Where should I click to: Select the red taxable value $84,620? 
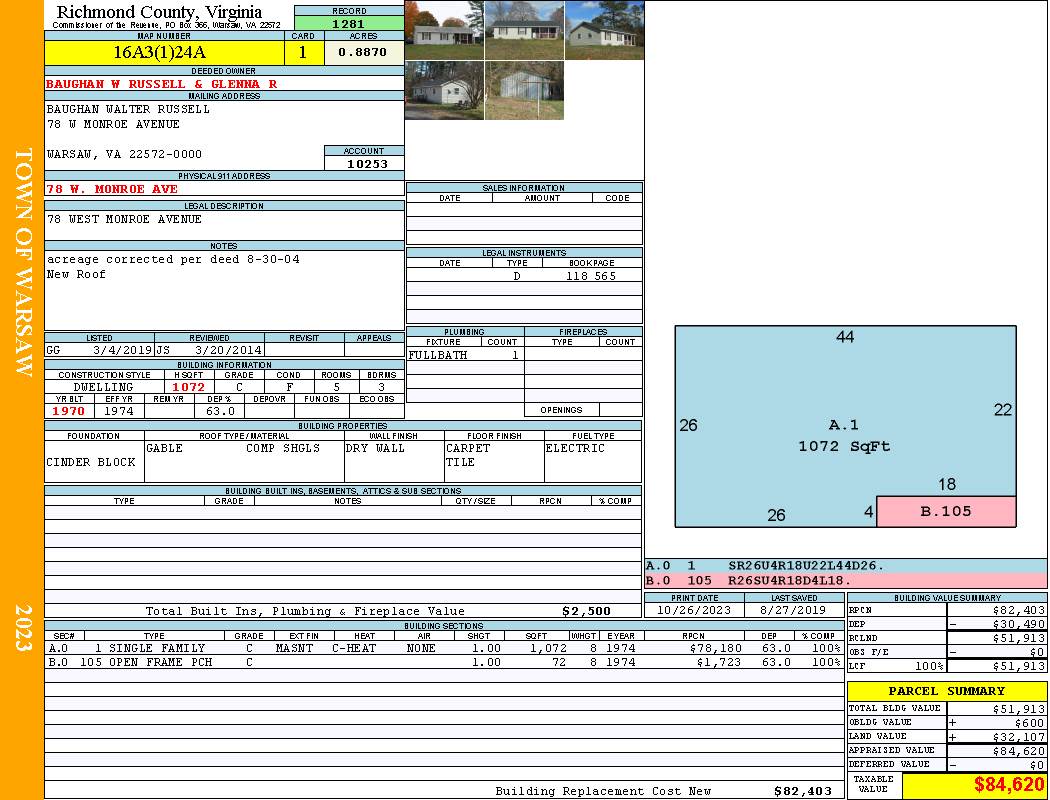tap(1009, 784)
